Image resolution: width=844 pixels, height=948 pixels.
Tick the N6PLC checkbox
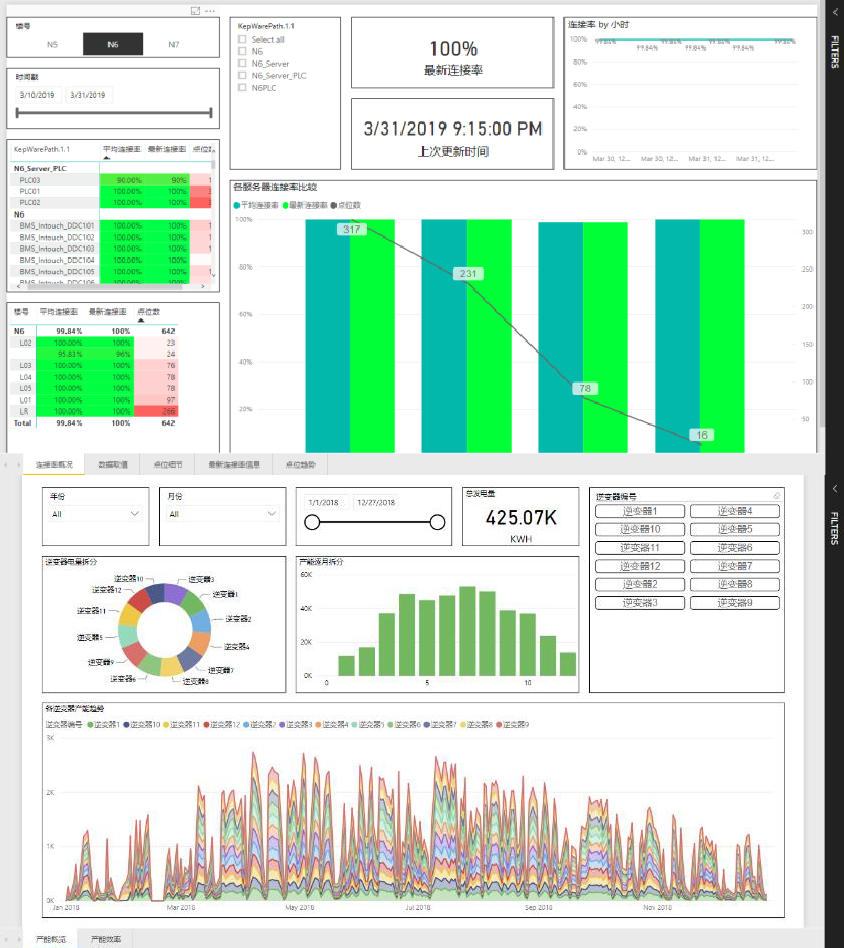(242, 88)
